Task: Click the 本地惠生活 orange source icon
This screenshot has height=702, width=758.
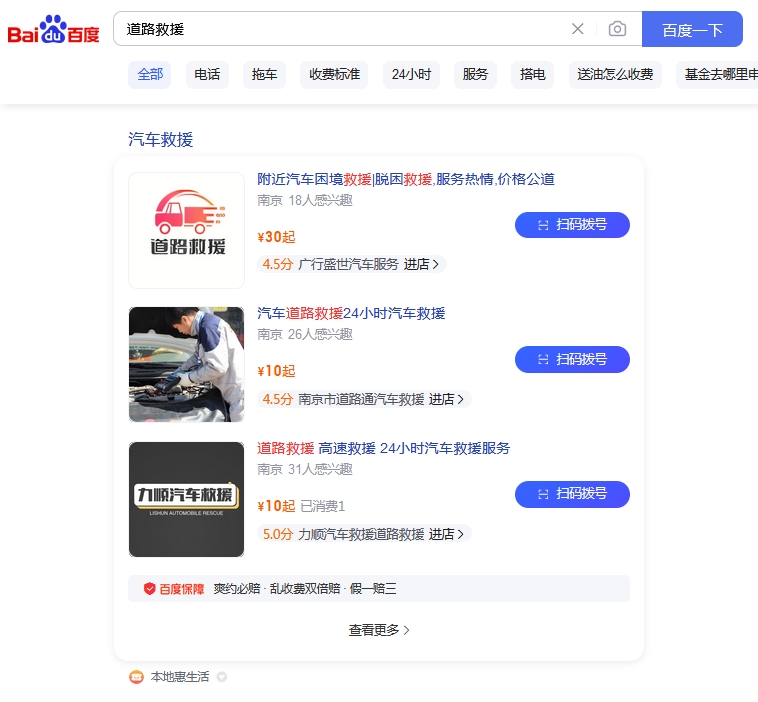Action: [x=136, y=677]
